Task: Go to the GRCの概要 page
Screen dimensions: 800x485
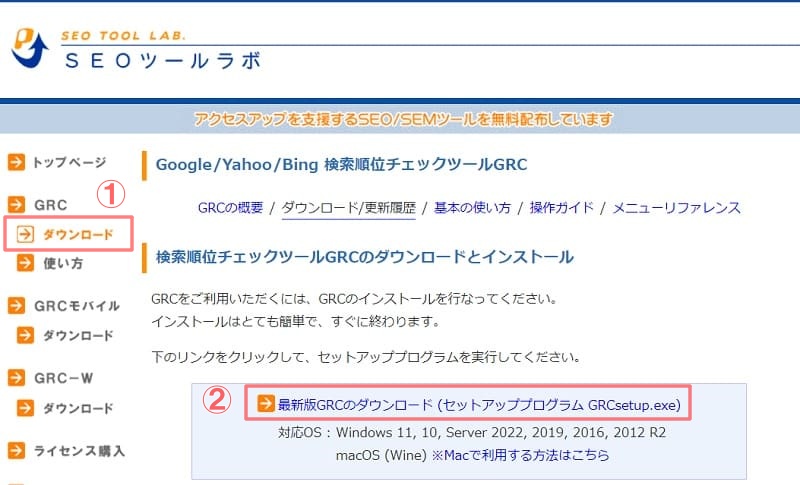Action: [x=230, y=208]
